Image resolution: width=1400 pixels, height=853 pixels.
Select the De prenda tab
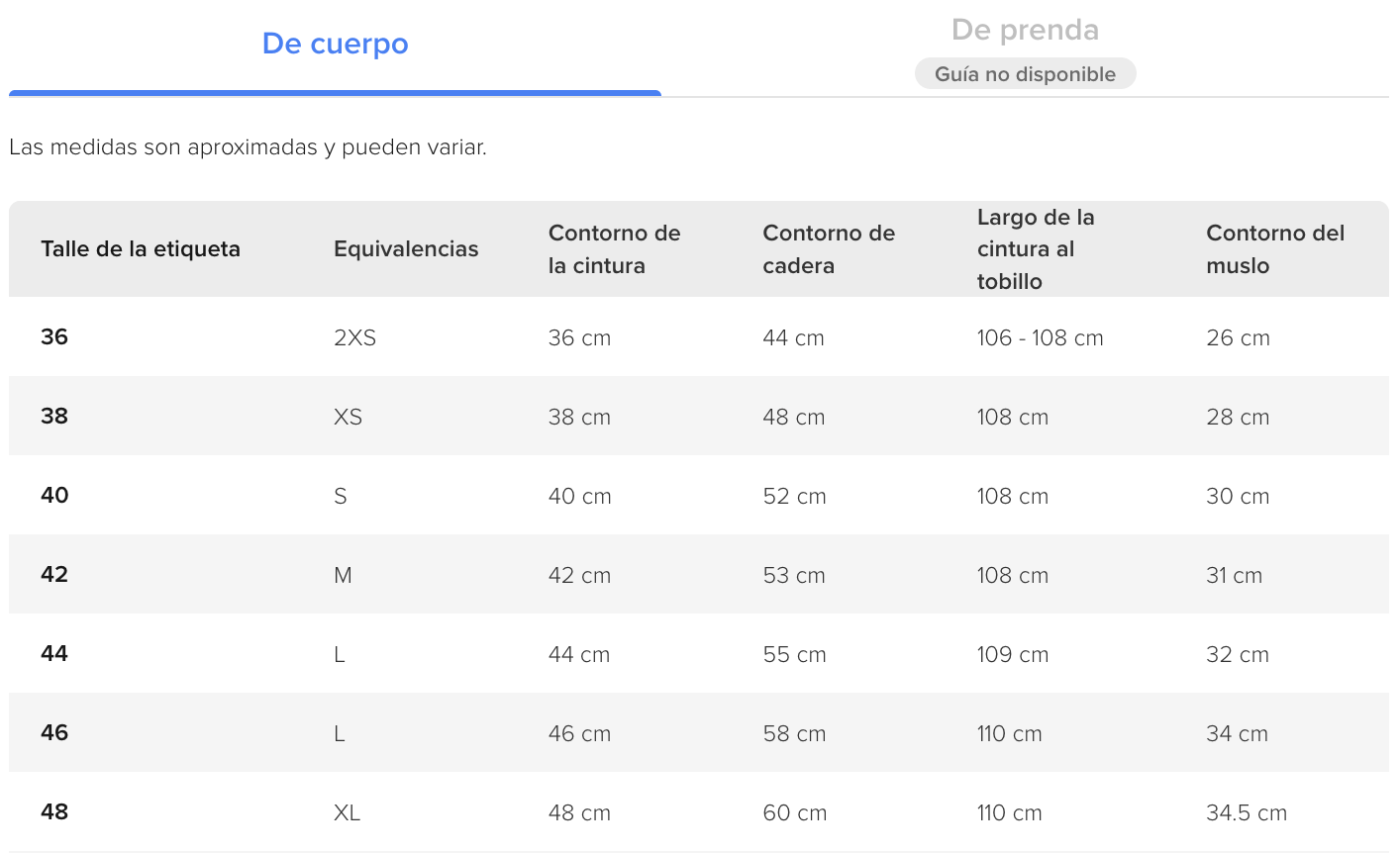coord(1025,31)
